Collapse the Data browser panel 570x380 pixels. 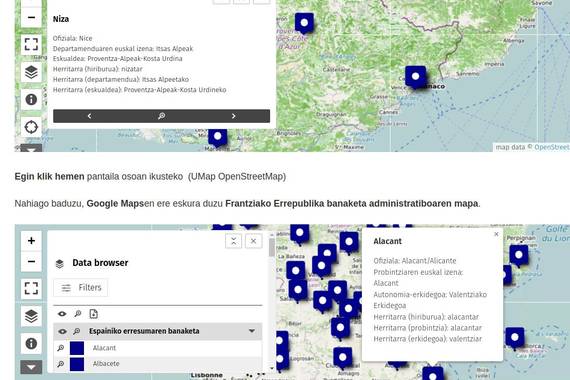click(x=233, y=241)
